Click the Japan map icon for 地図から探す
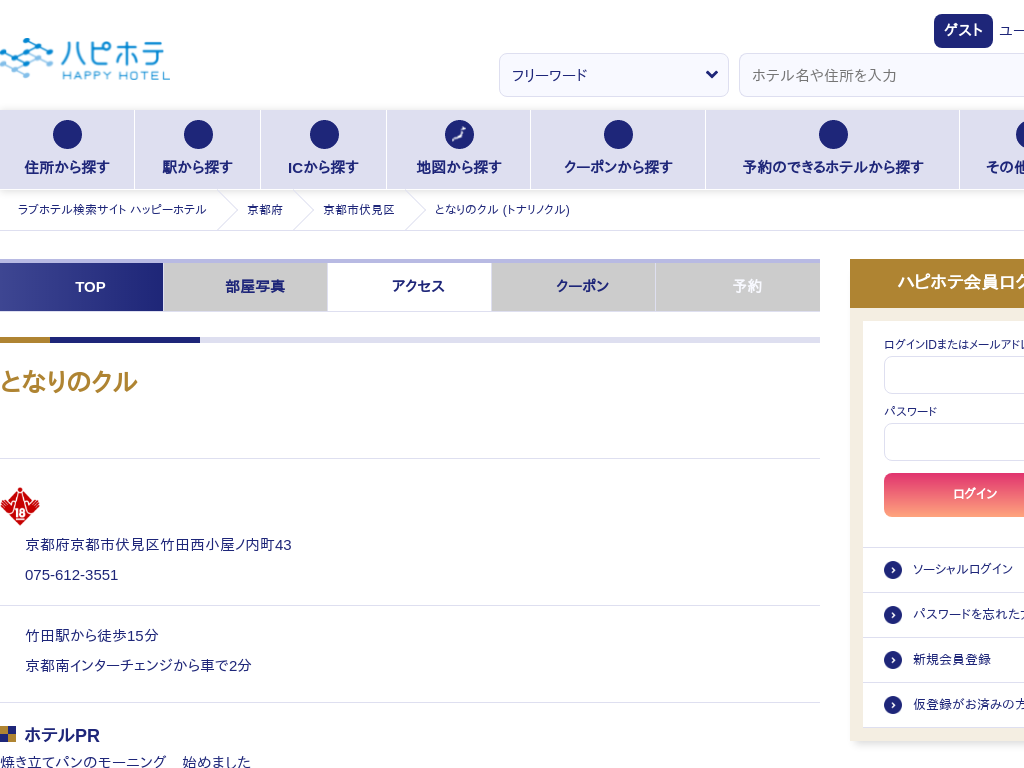This screenshot has width=1024, height=768. [459, 135]
